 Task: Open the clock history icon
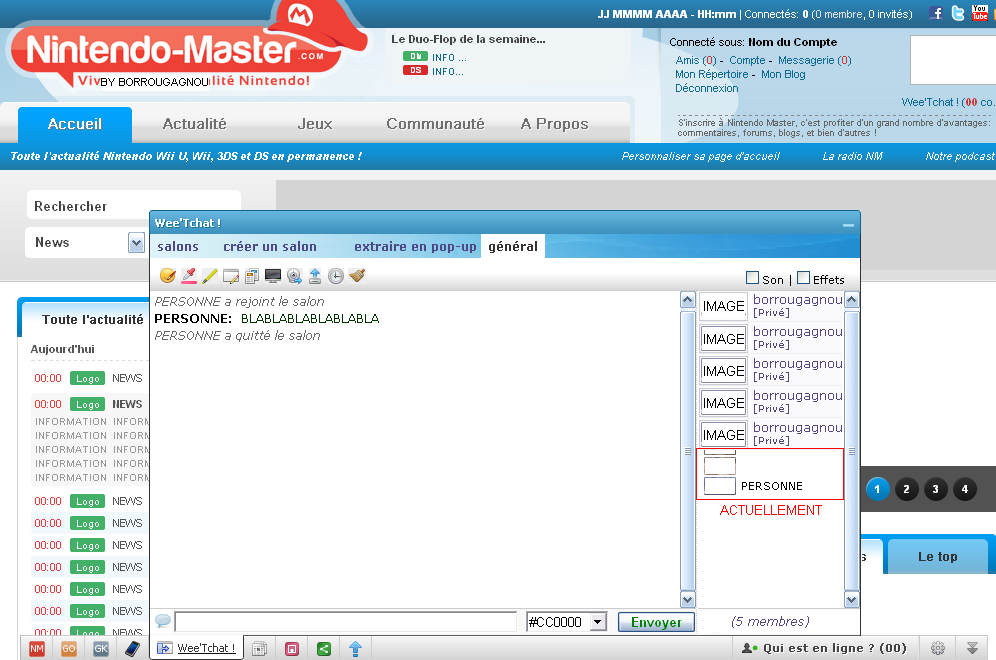(335, 276)
